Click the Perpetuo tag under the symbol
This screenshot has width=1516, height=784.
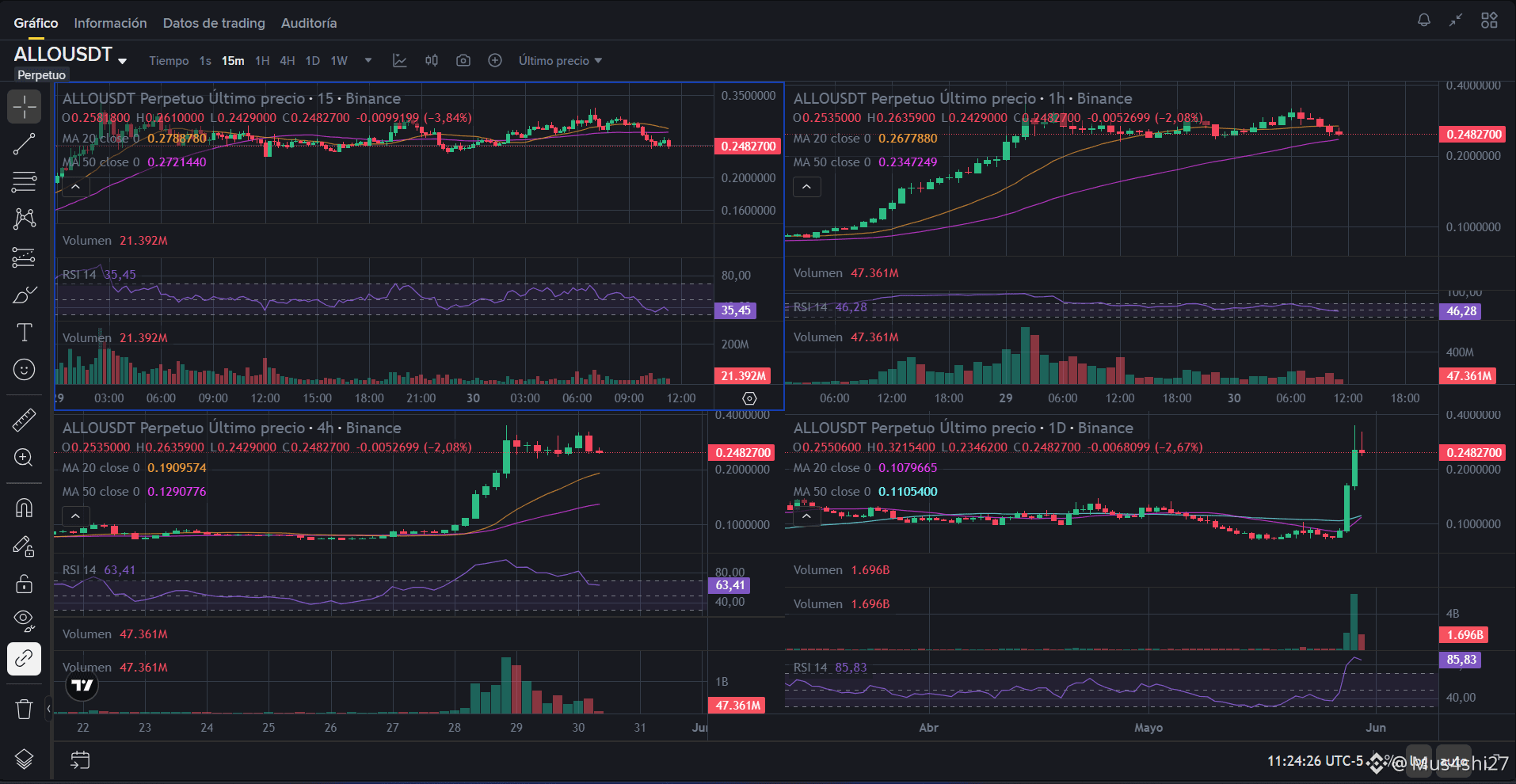coord(41,75)
